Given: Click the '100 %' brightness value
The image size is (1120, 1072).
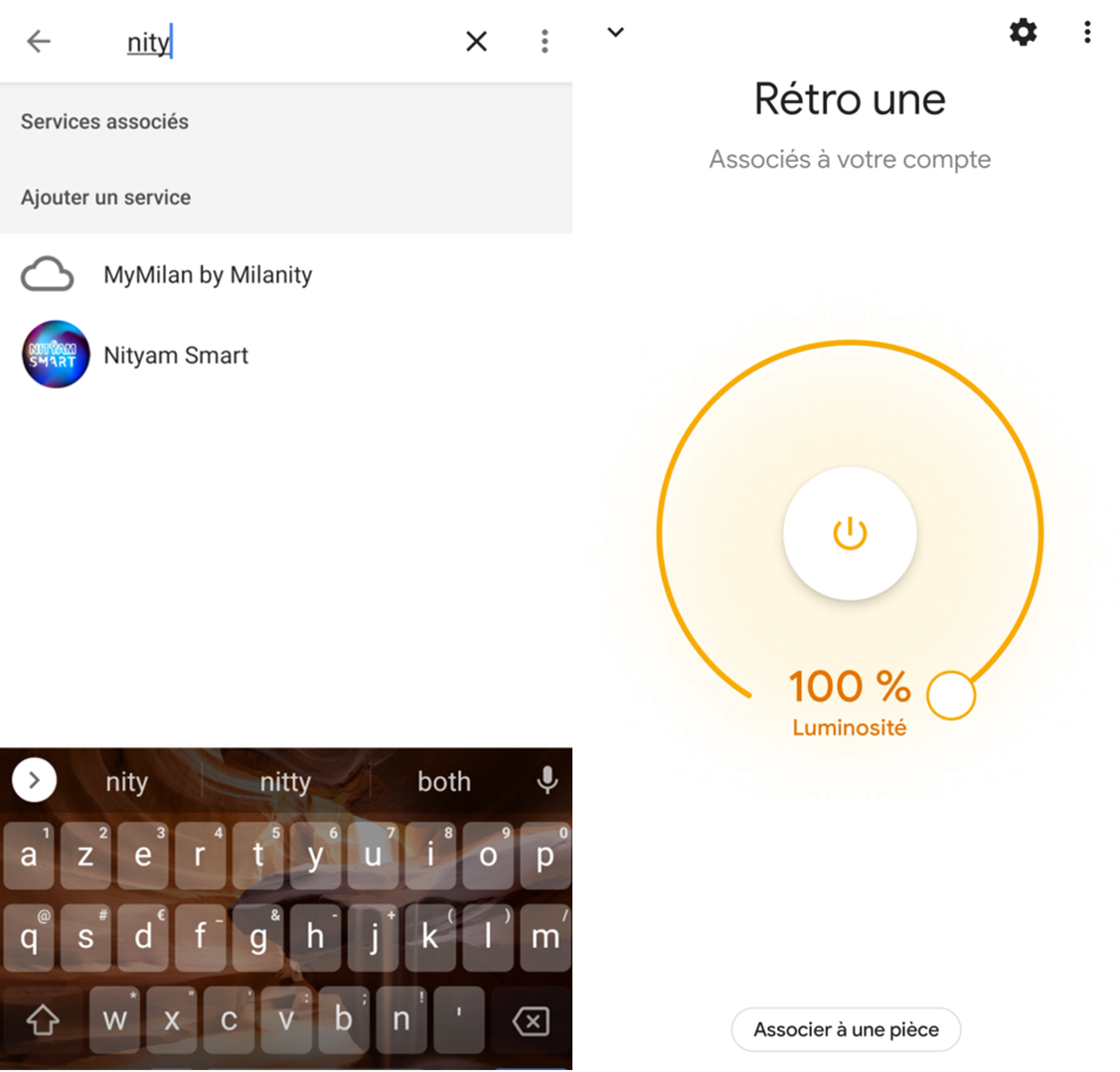Looking at the screenshot, I should click(x=850, y=687).
